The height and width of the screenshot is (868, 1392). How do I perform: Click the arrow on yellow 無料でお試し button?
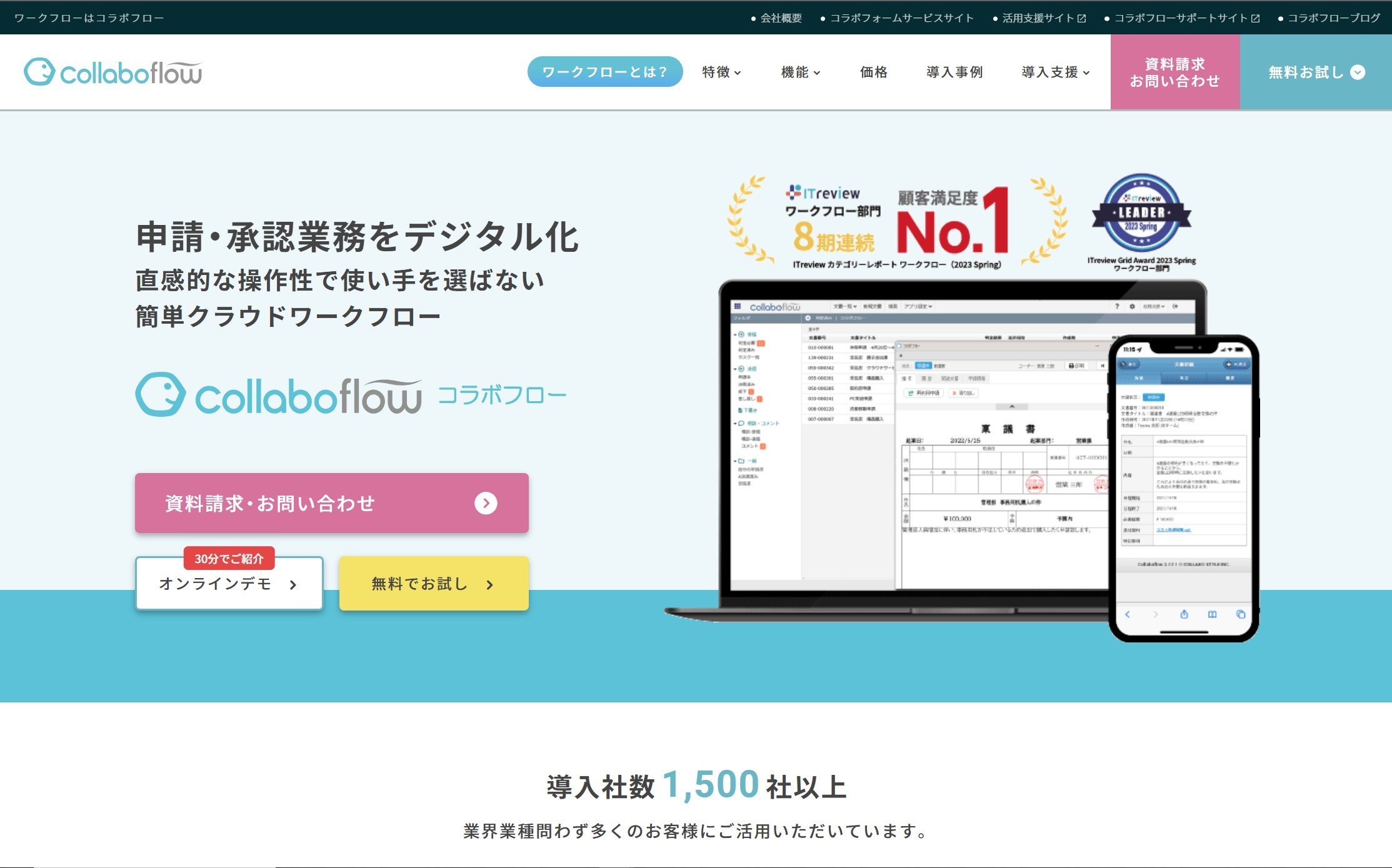coord(490,584)
